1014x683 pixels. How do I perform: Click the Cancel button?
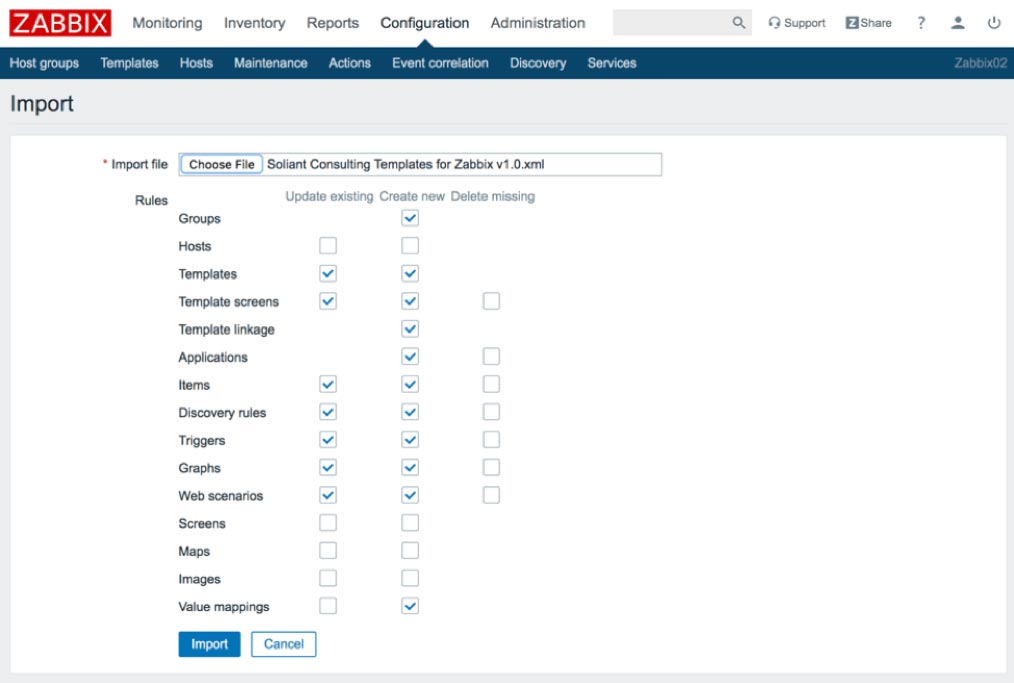pyautogui.click(x=283, y=644)
